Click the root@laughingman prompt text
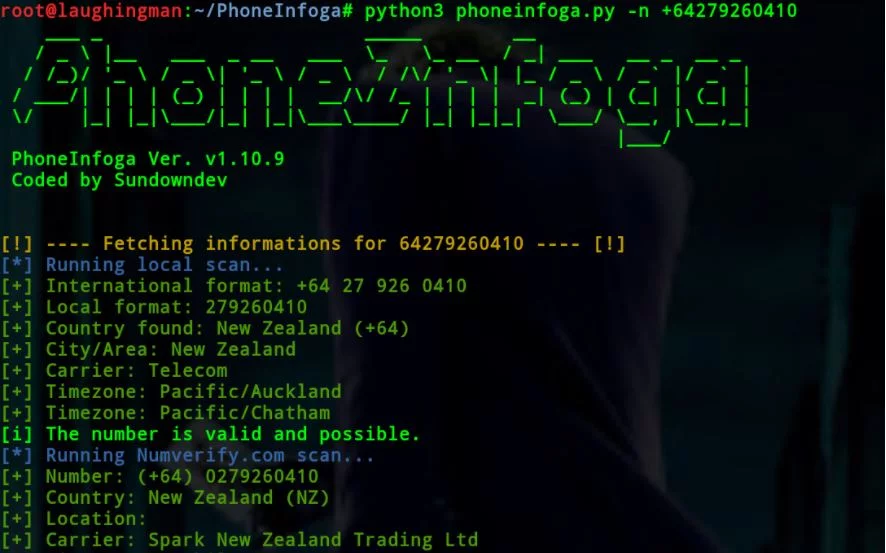886x553 pixels. [x=91, y=11]
